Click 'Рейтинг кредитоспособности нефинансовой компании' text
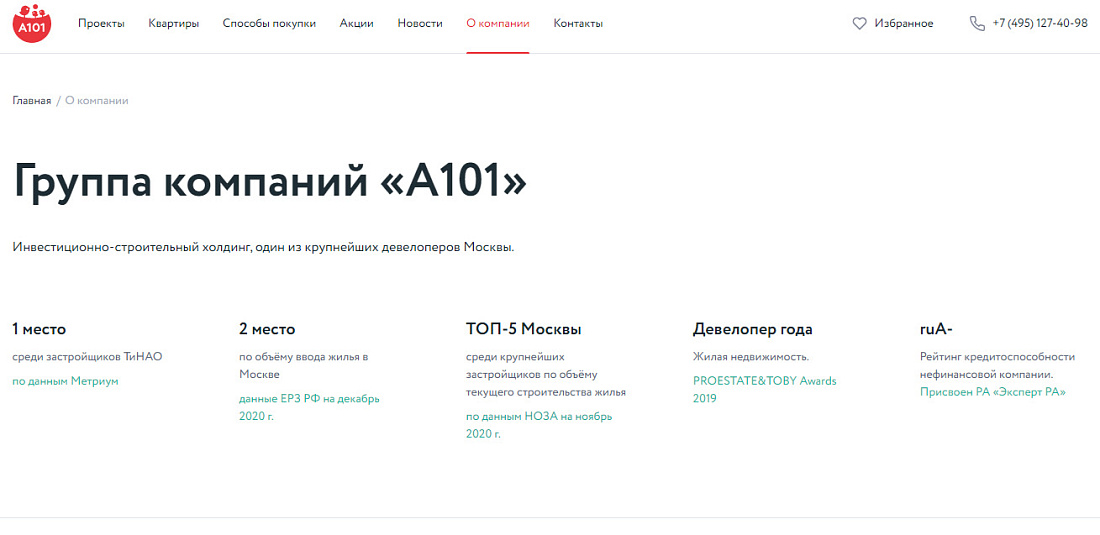Viewport: 1100px width, 535px height. point(998,365)
